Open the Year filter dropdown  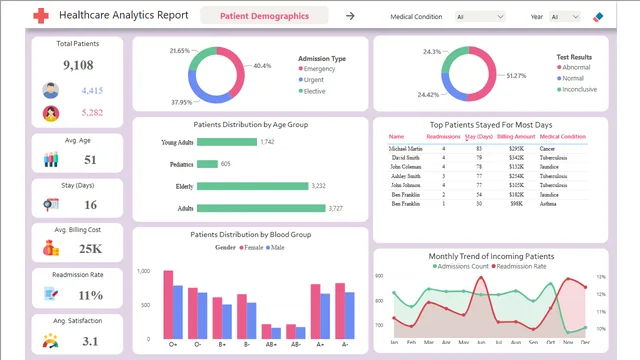pyautogui.click(x=565, y=17)
